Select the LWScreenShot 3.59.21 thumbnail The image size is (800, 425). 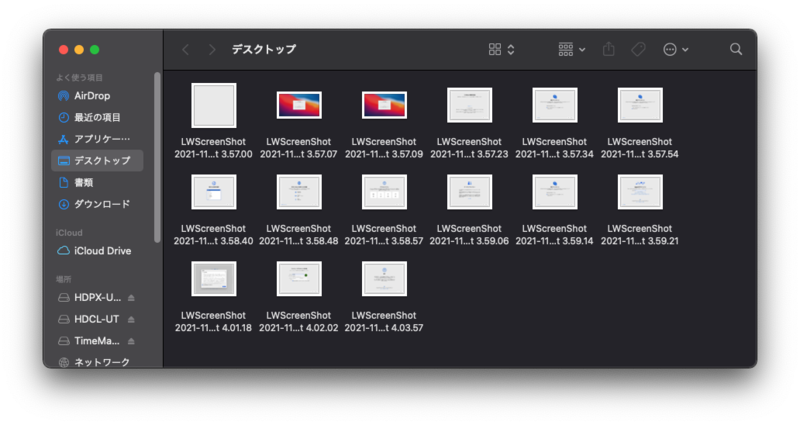(640, 192)
